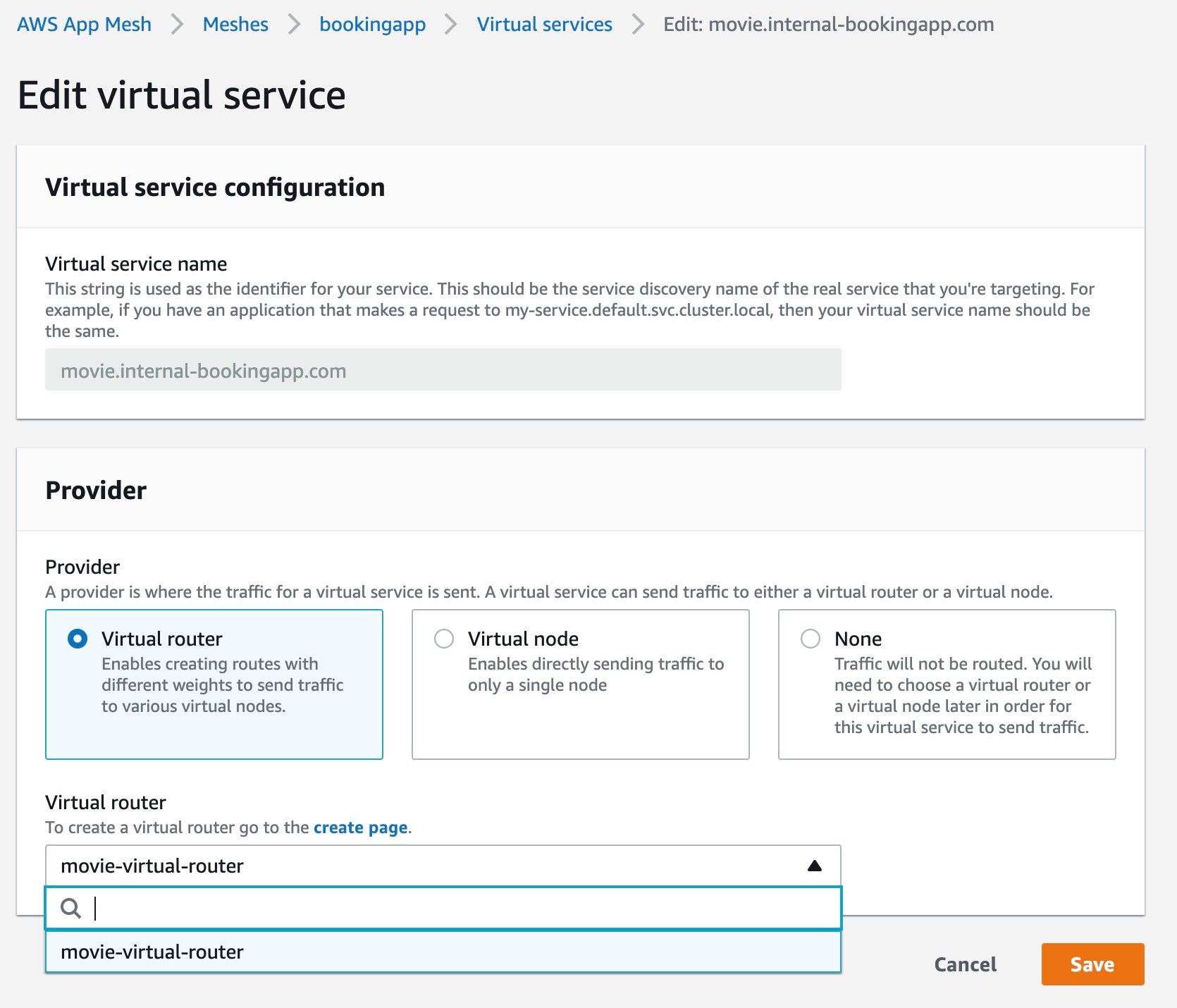Screen dimensions: 1177x1008
Task: Select None as the provider
Action: tap(811, 639)
